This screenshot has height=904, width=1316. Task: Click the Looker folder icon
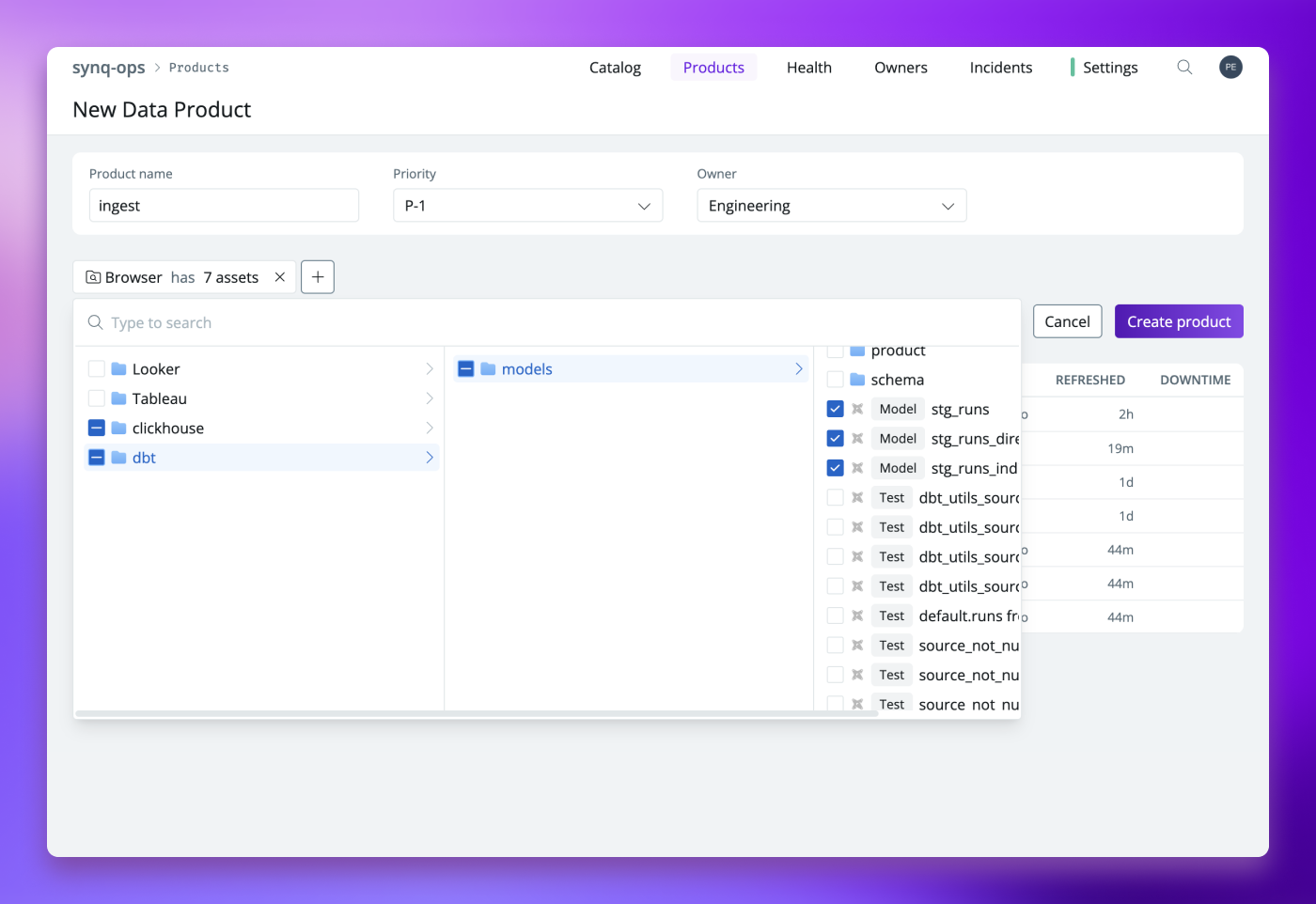118,368
